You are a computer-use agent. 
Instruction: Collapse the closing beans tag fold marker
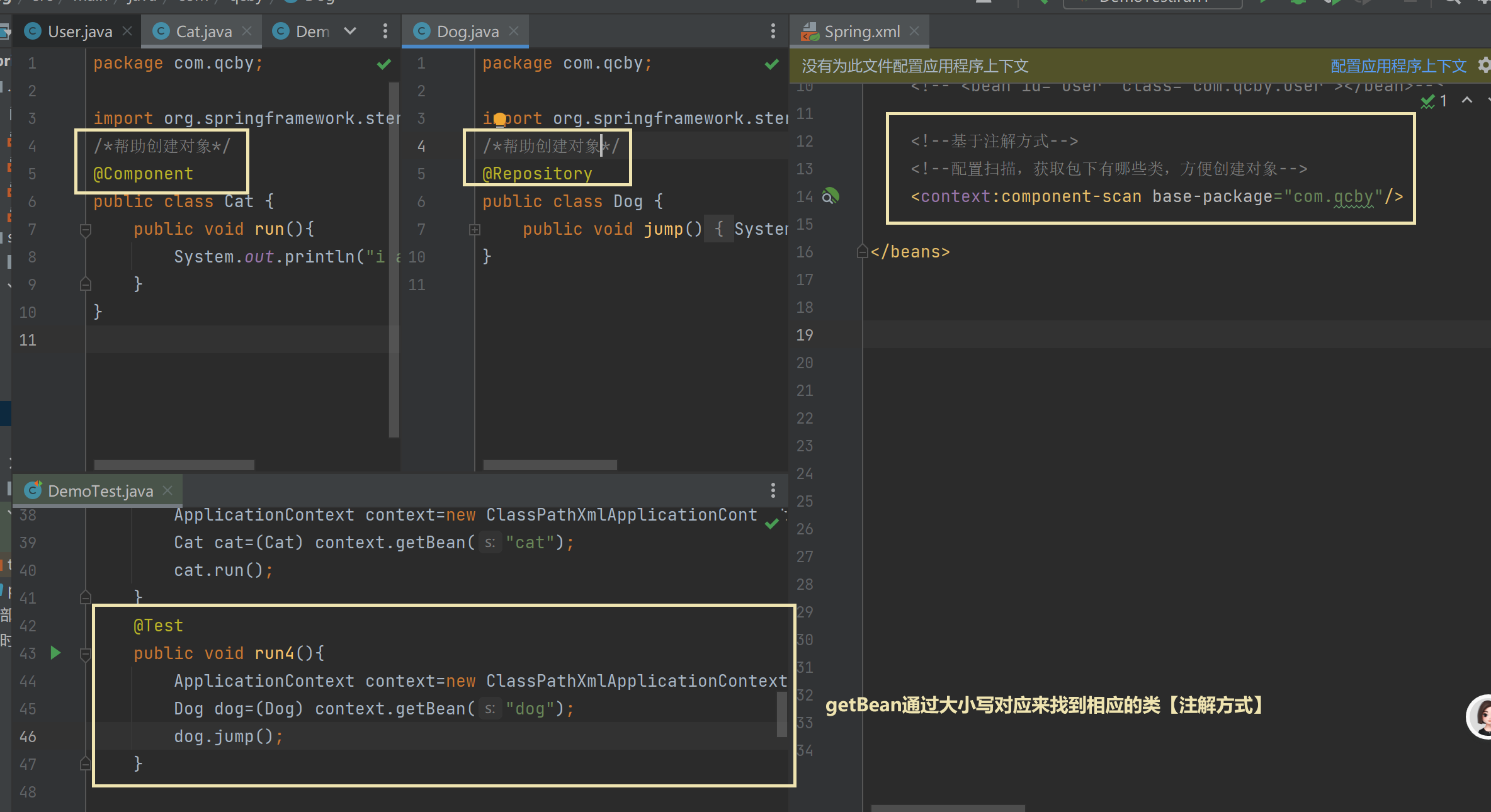[863, 252]
